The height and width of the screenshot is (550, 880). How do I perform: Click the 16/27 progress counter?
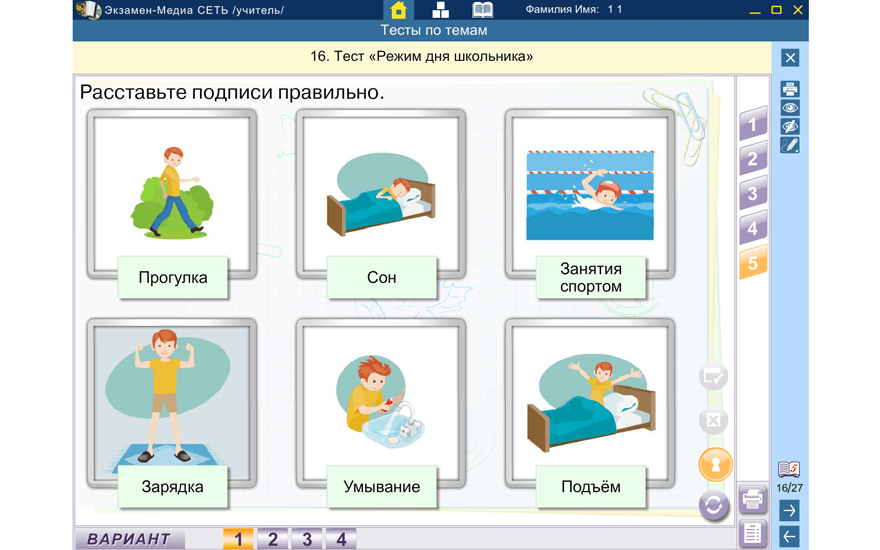(789, 488)
